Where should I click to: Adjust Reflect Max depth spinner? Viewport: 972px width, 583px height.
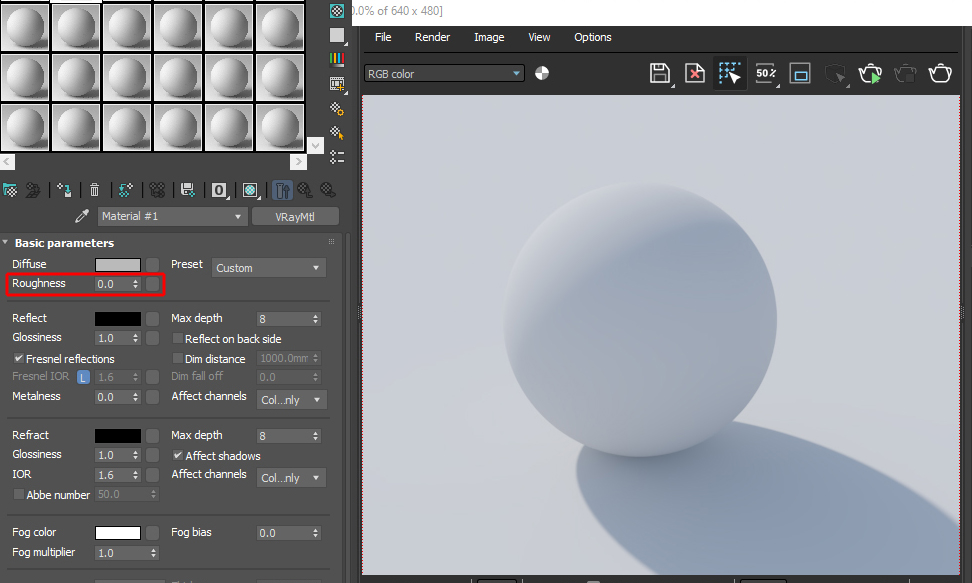click(316, 319)
